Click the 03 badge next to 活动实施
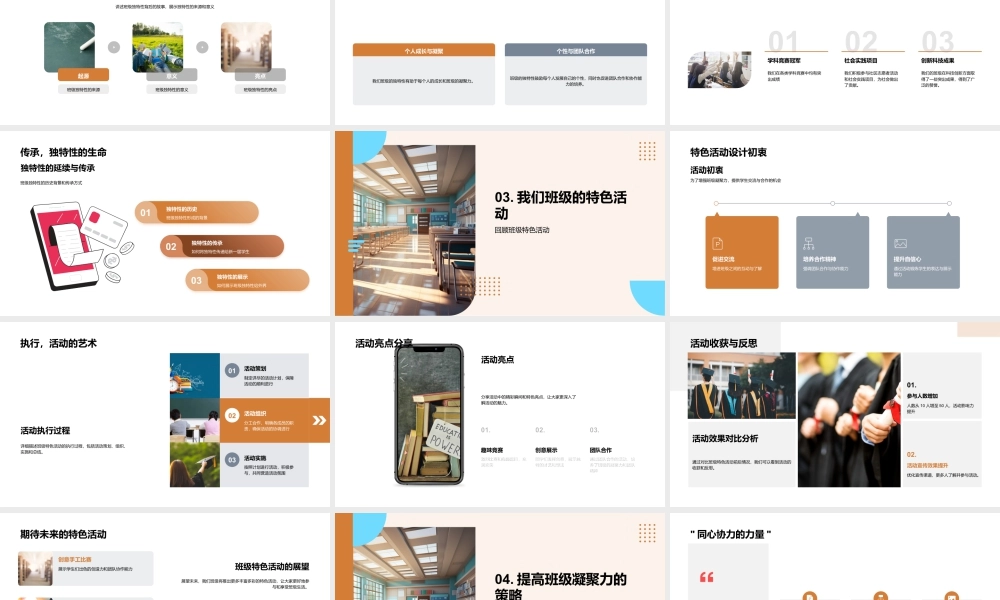 click(232, 460)
